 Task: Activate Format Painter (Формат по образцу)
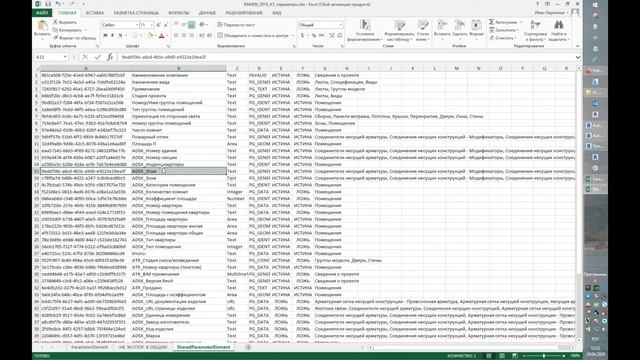(x=75, y=38)
